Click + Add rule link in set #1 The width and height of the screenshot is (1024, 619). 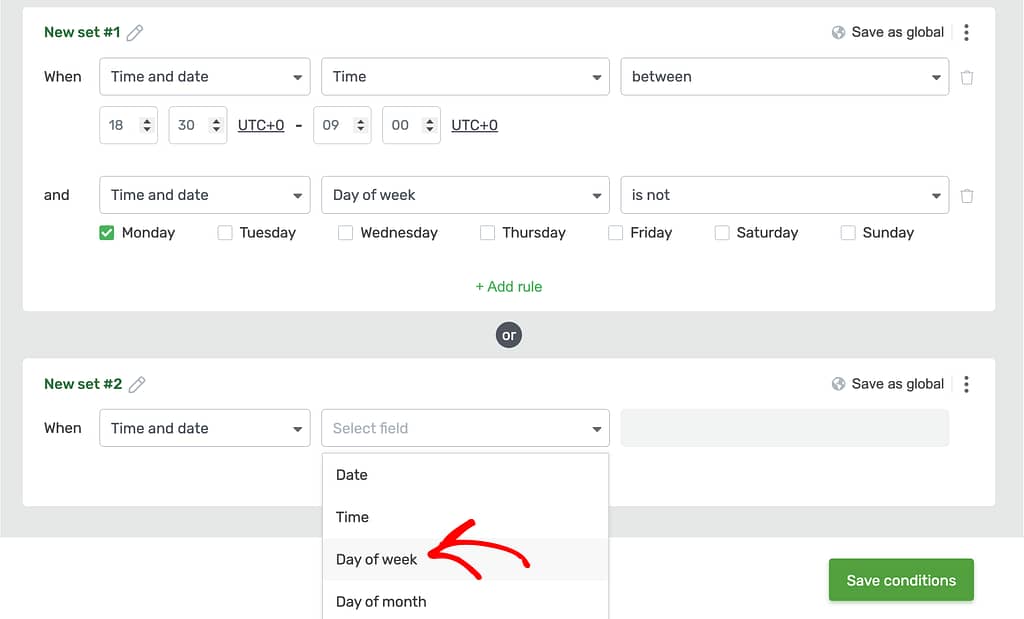point(509,287)
